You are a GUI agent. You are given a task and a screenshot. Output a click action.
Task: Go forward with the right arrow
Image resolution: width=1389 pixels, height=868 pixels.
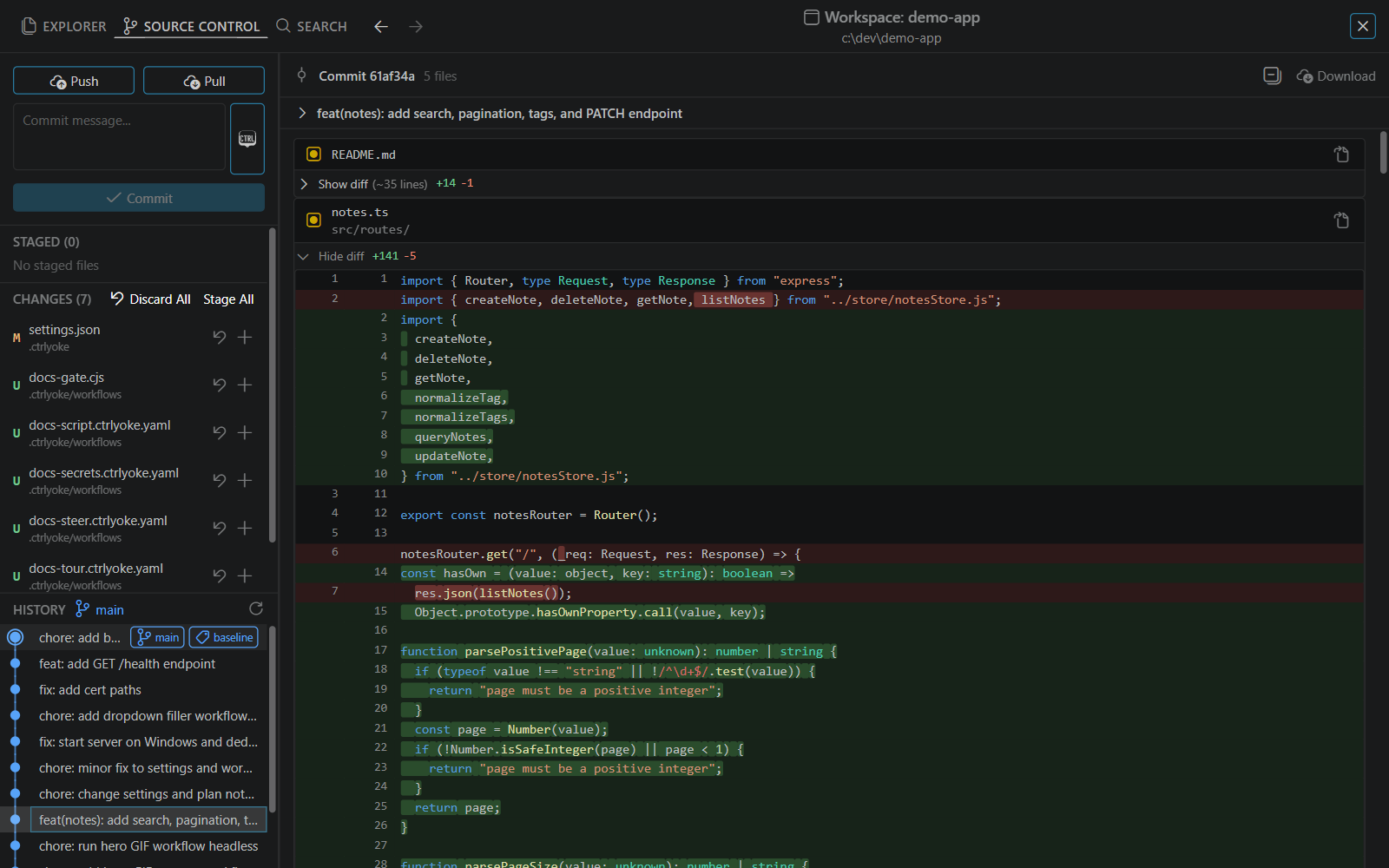416,26
